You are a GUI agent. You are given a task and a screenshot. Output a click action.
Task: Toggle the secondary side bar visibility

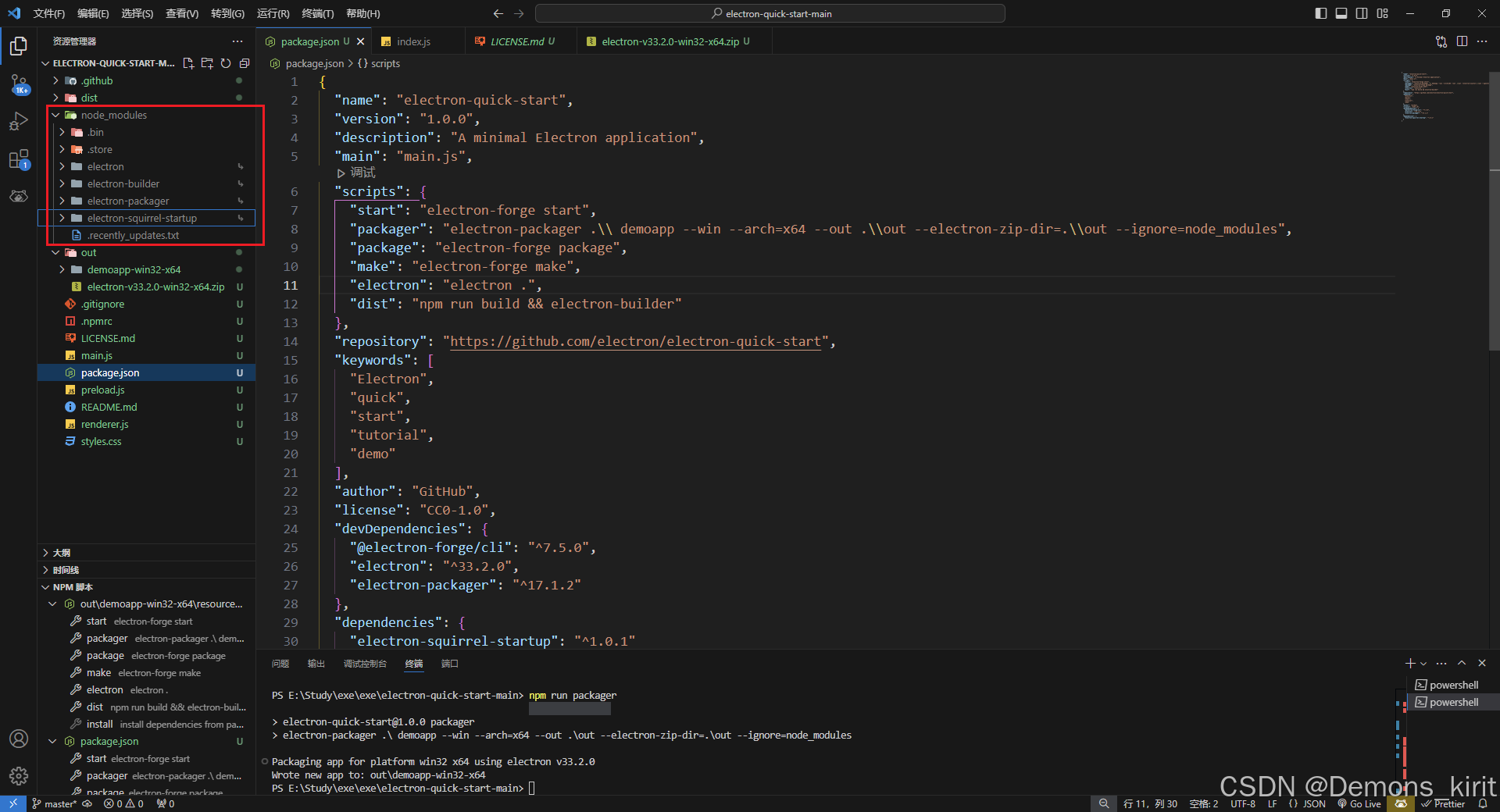(1362, 13)
